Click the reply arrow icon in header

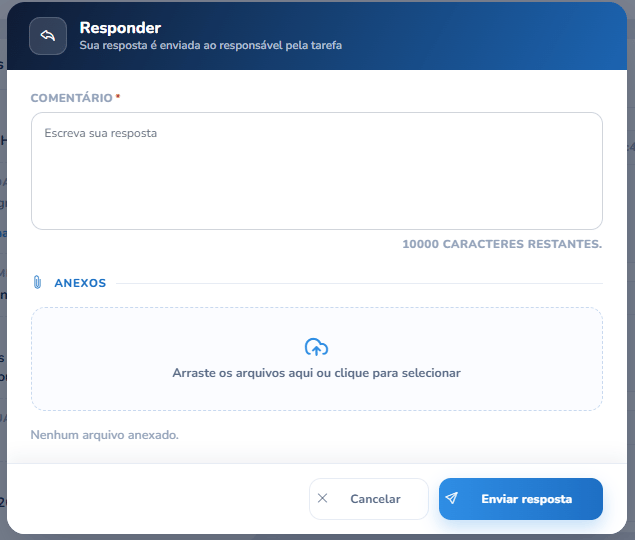48,36
